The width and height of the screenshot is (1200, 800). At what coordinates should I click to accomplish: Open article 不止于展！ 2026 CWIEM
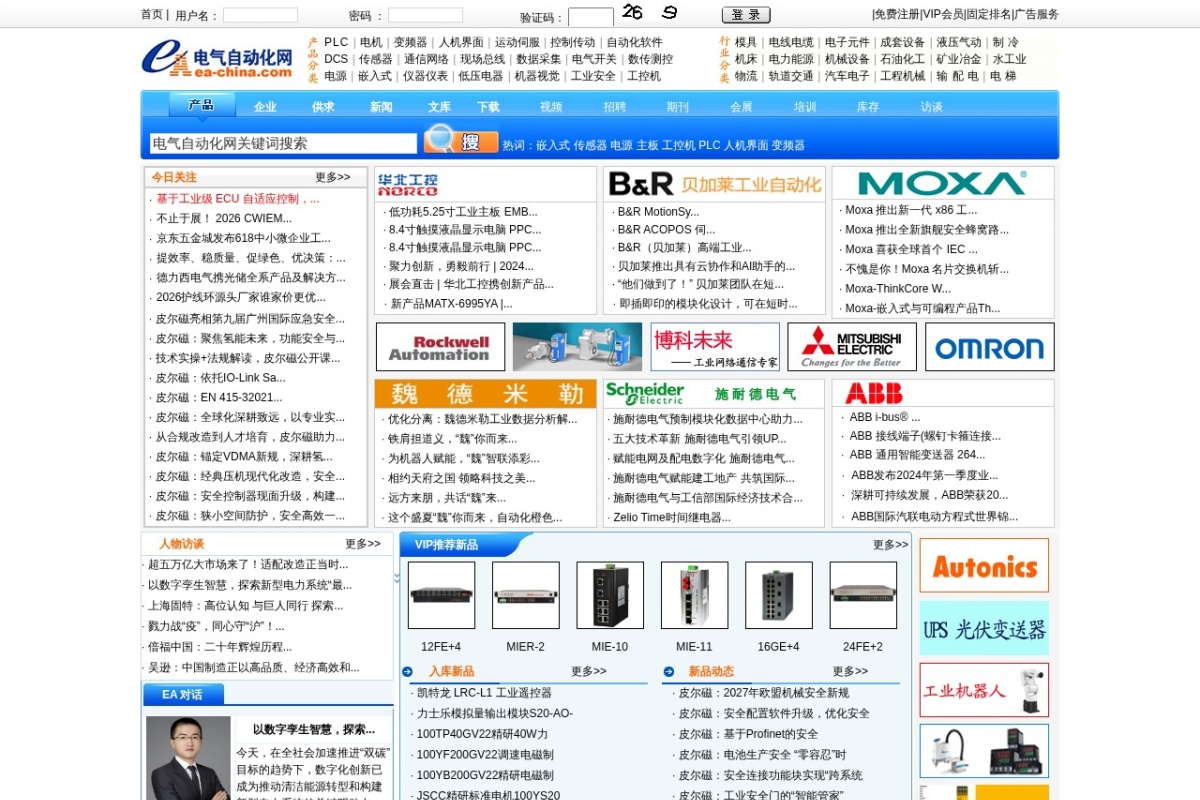(224, 218)
